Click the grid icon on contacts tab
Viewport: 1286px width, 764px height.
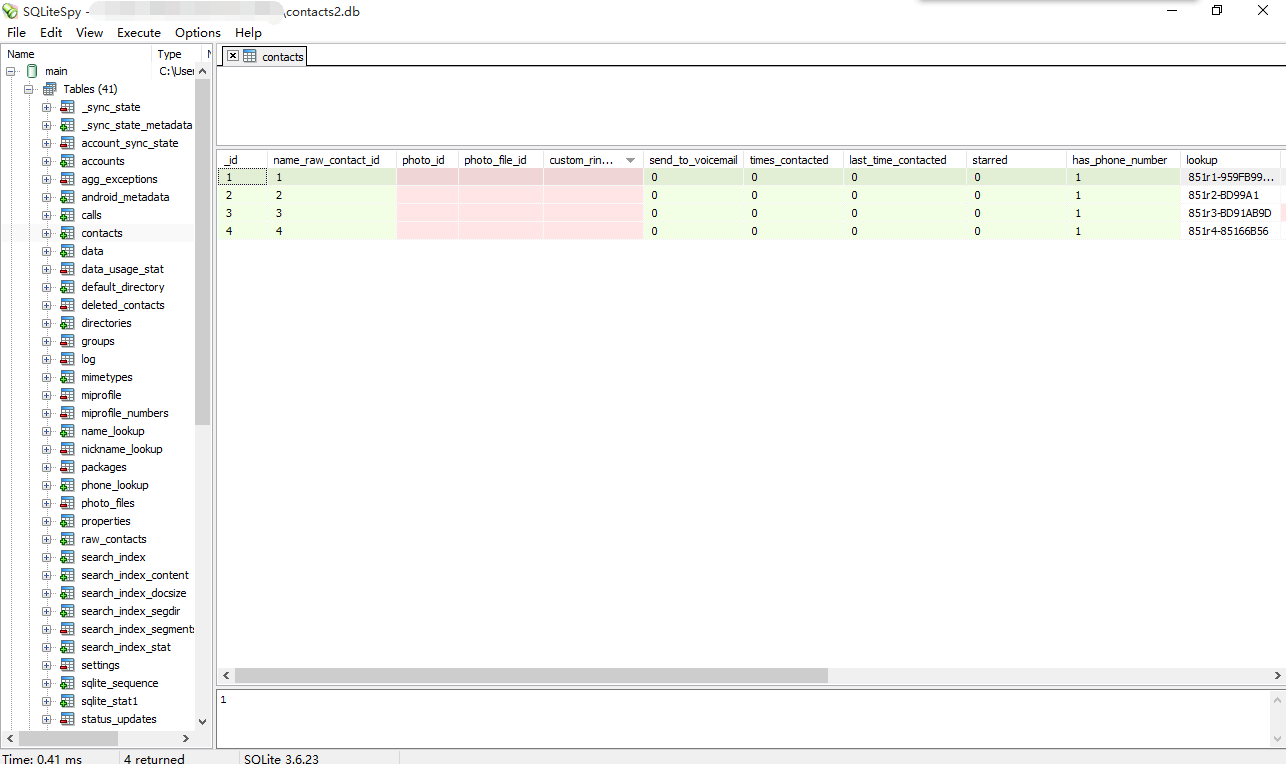pyautogui.click(x=250, y=56)
